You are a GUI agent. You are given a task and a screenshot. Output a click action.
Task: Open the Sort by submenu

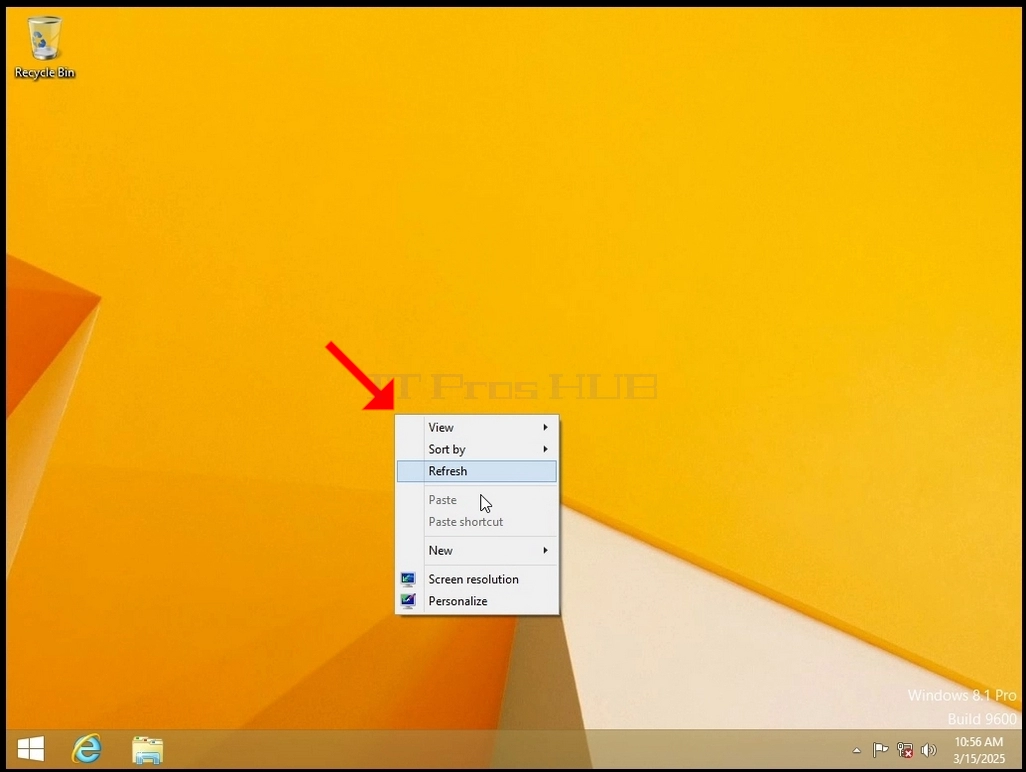click(477, 449)
